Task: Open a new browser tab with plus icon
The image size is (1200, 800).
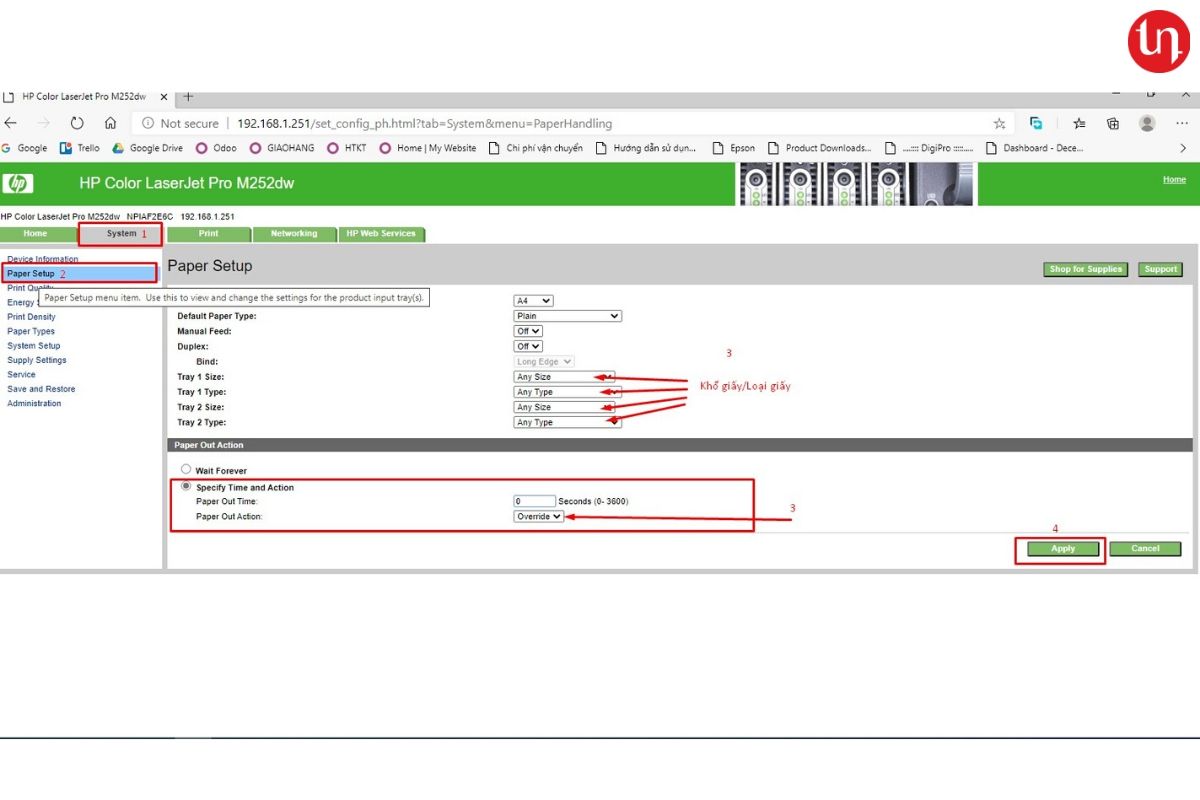Action: point(187,97)
